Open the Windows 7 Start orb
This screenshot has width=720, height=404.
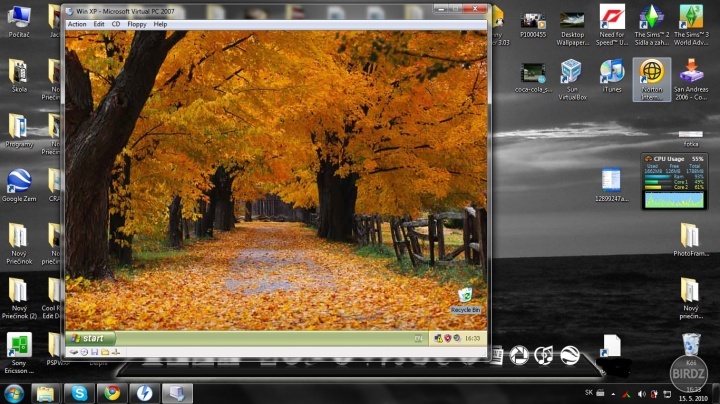[14, 393]
